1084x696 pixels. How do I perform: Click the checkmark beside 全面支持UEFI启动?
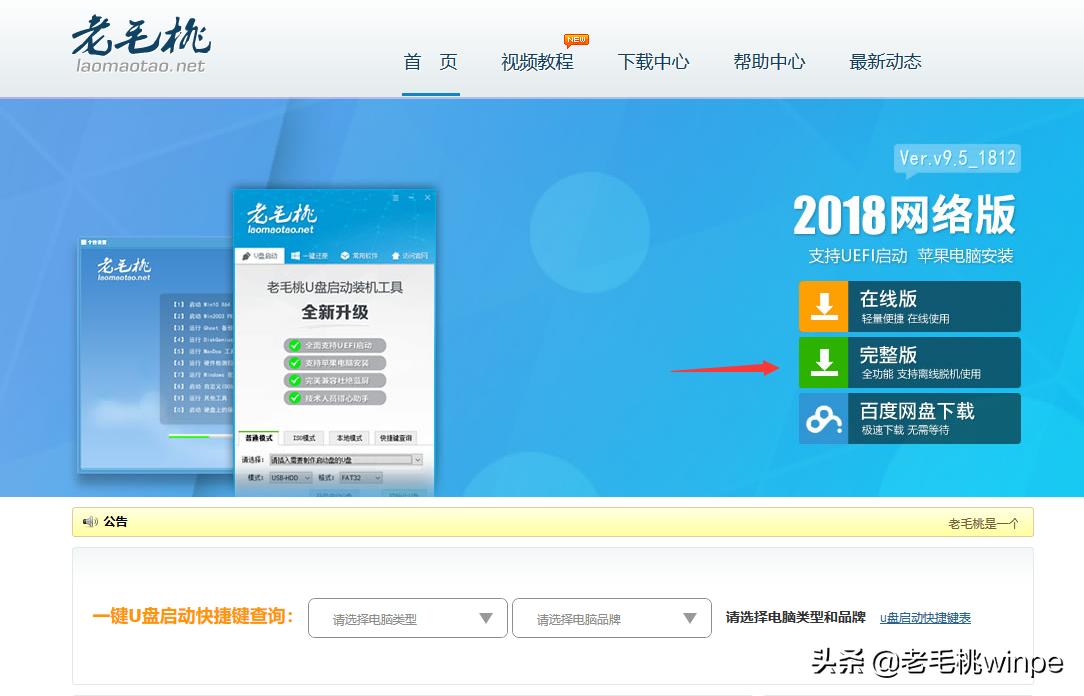tap(293, 345)
